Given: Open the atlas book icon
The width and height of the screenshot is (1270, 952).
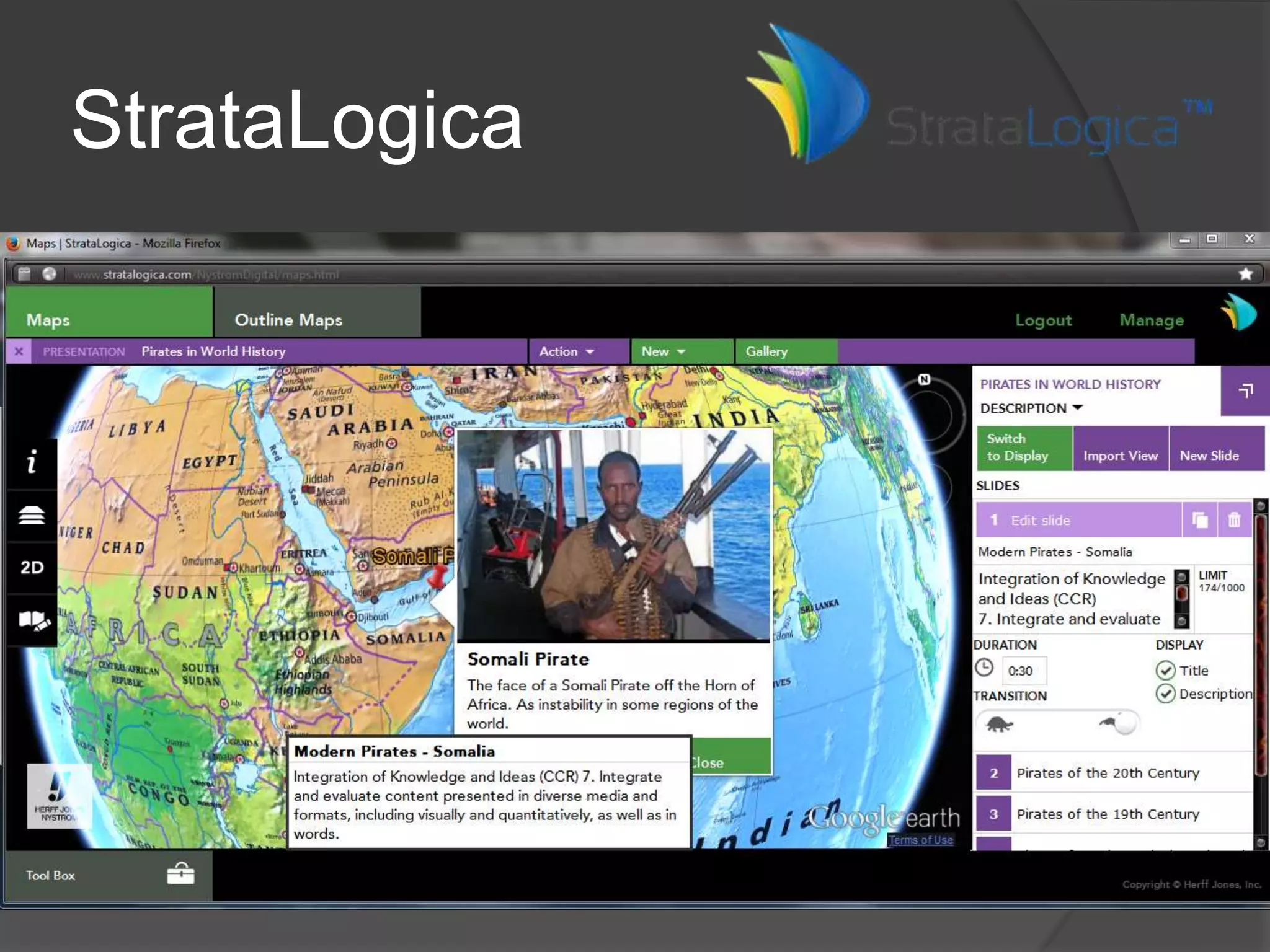Looking at the screenshot, I should (33, 620).
